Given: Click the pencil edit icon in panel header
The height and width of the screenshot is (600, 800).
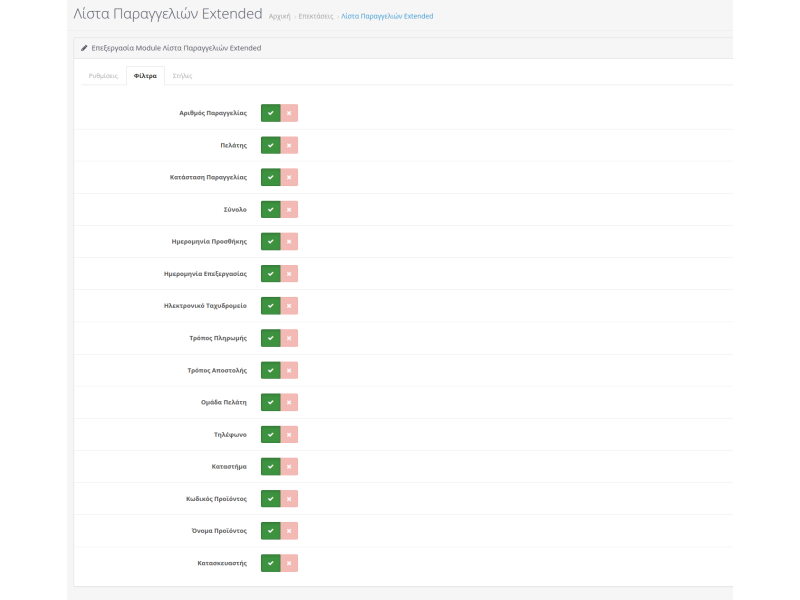Looking at the screenshot, I should [x=84, y=45].
